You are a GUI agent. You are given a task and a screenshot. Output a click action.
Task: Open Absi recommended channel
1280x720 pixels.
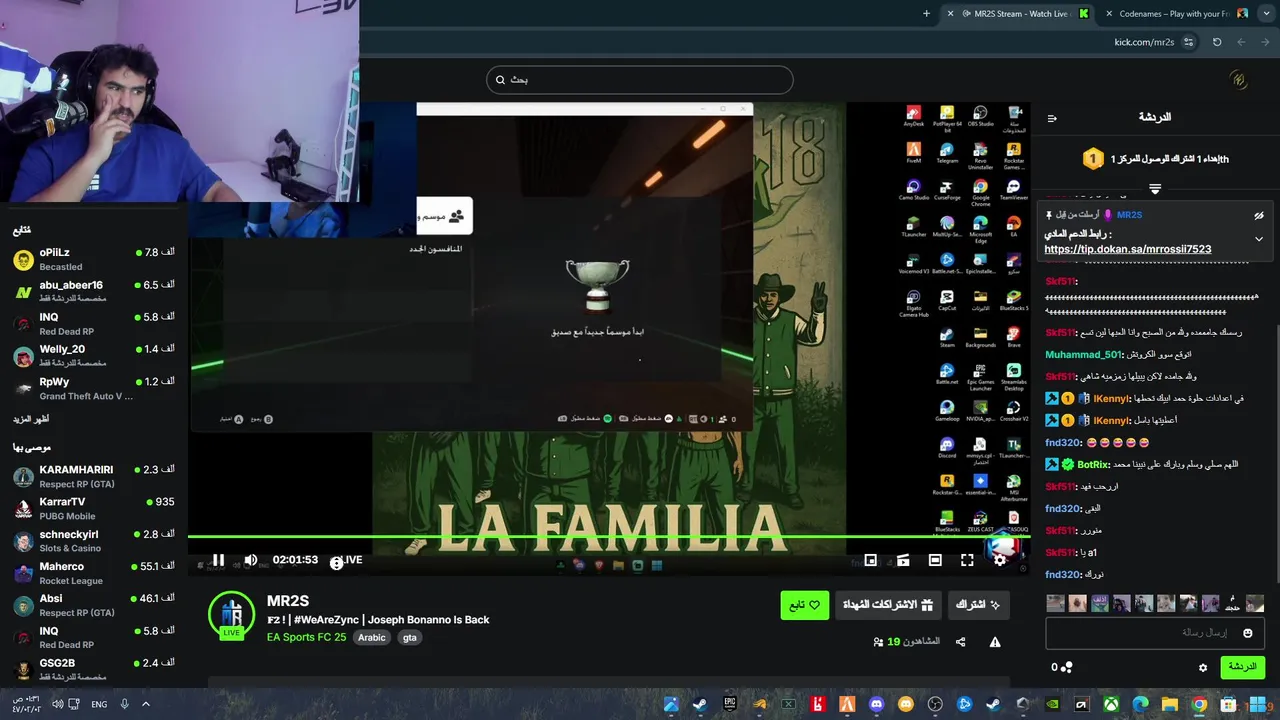(x=94, y=605)
